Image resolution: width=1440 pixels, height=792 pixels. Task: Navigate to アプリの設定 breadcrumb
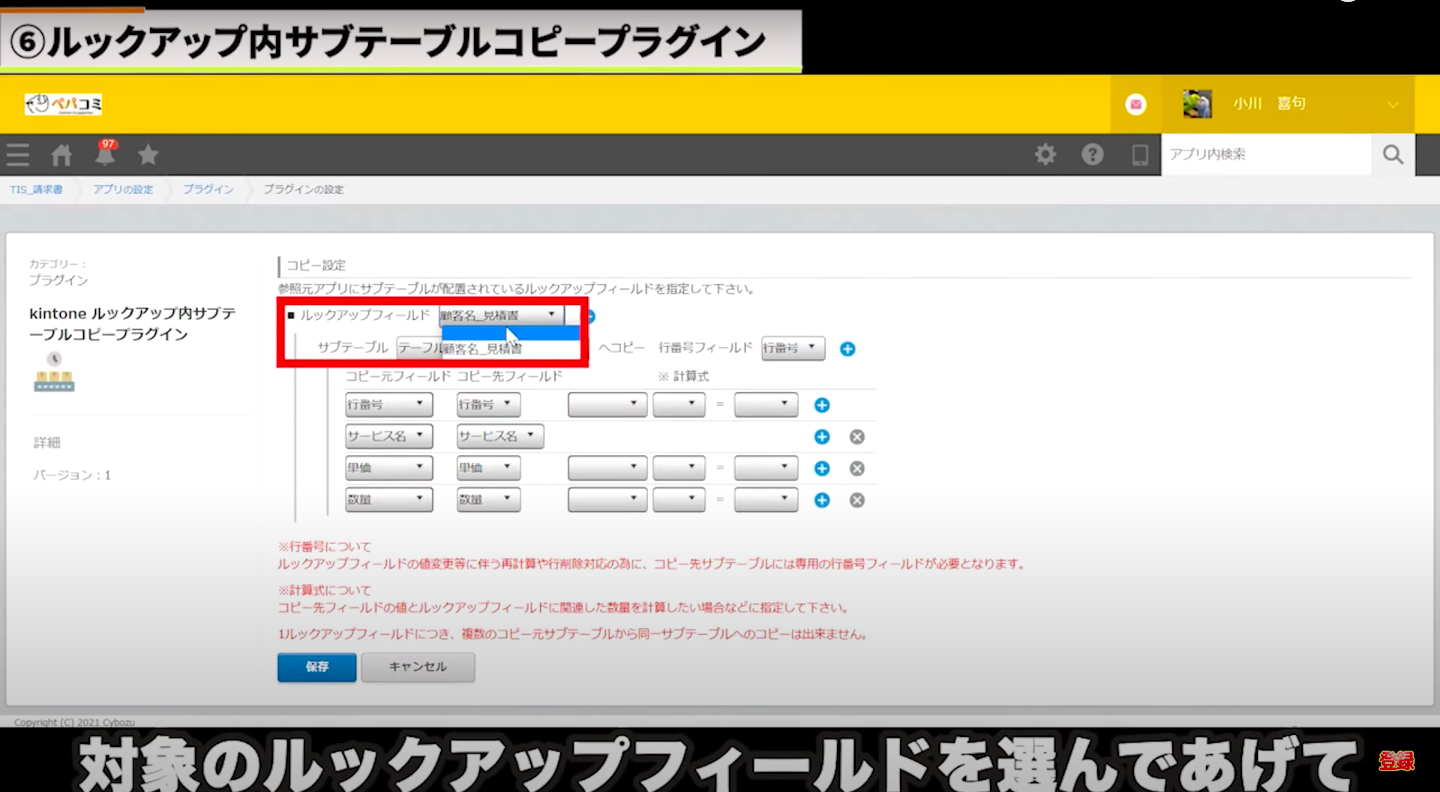(123, 189)
